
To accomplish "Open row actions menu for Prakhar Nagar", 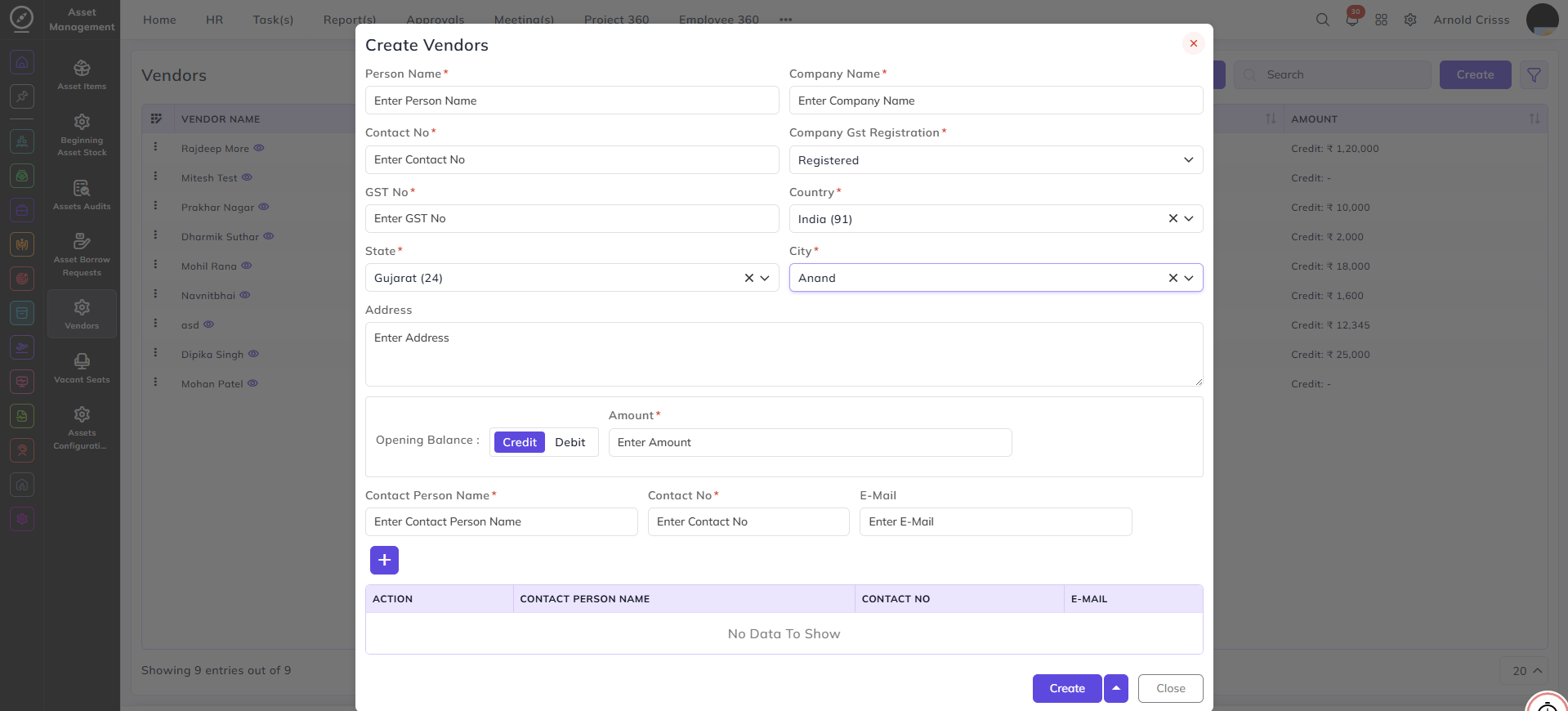I will click(155, 206).
